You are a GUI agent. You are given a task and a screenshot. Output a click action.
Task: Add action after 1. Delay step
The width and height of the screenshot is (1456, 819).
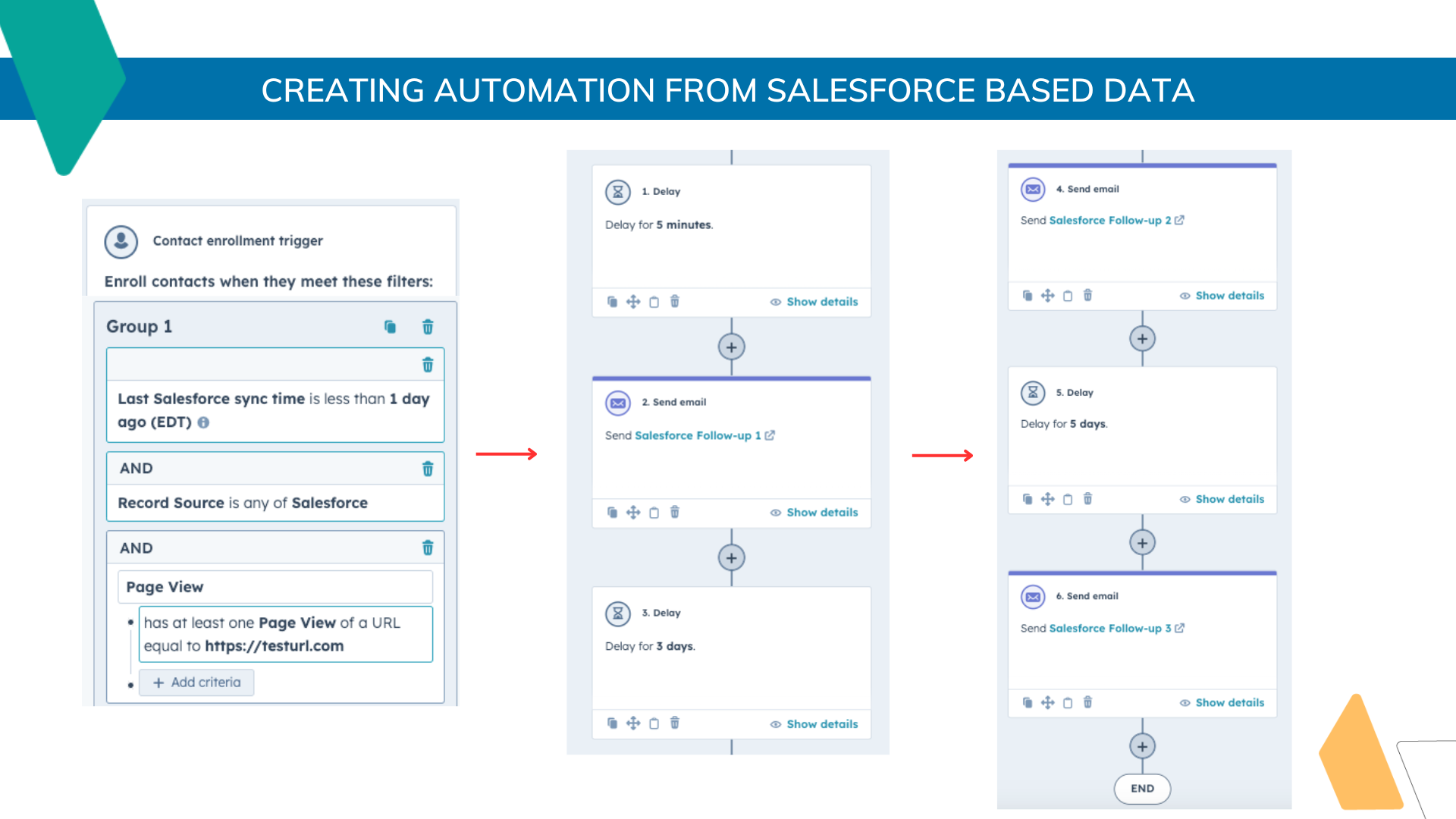pyautogui.click(x=731, y=347)
